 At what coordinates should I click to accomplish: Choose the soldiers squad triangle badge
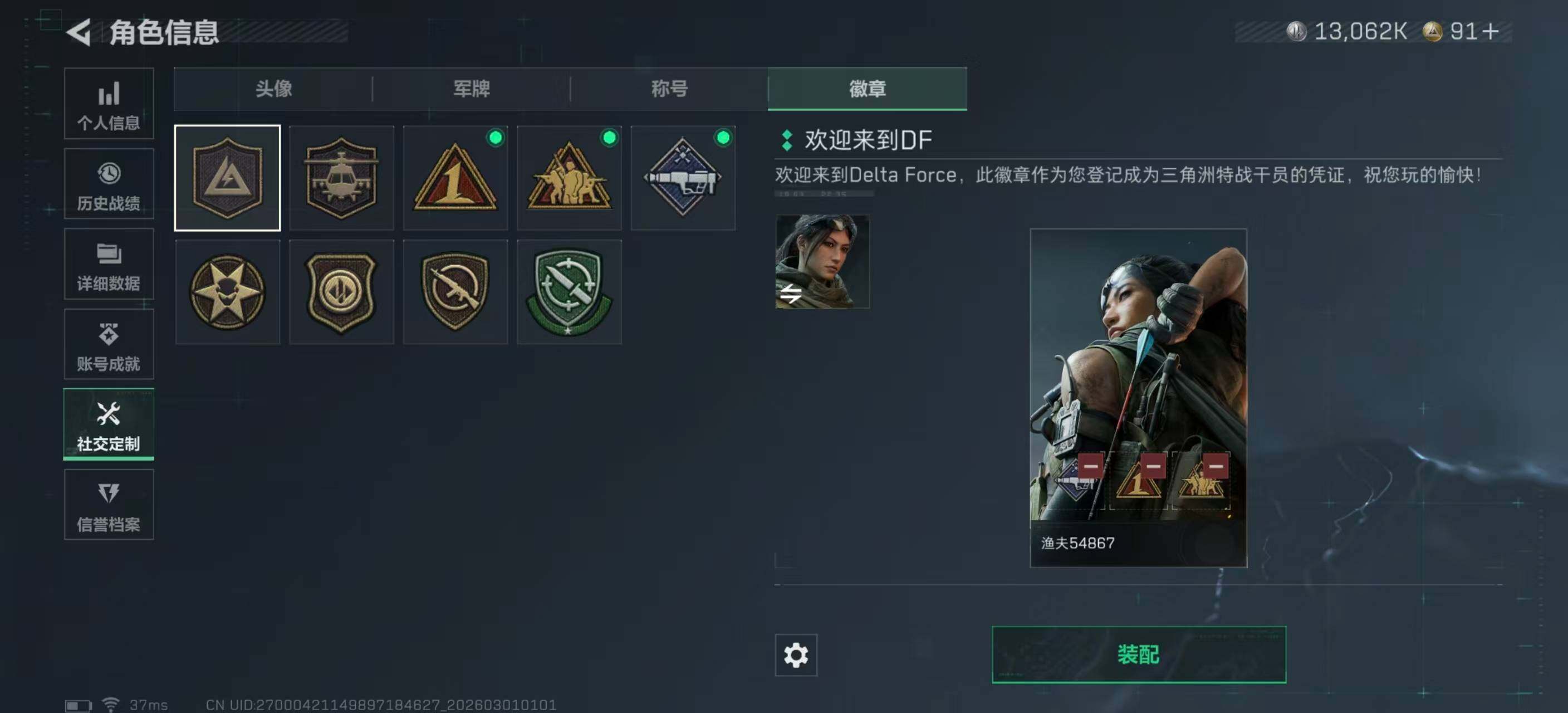click(569, 178)
